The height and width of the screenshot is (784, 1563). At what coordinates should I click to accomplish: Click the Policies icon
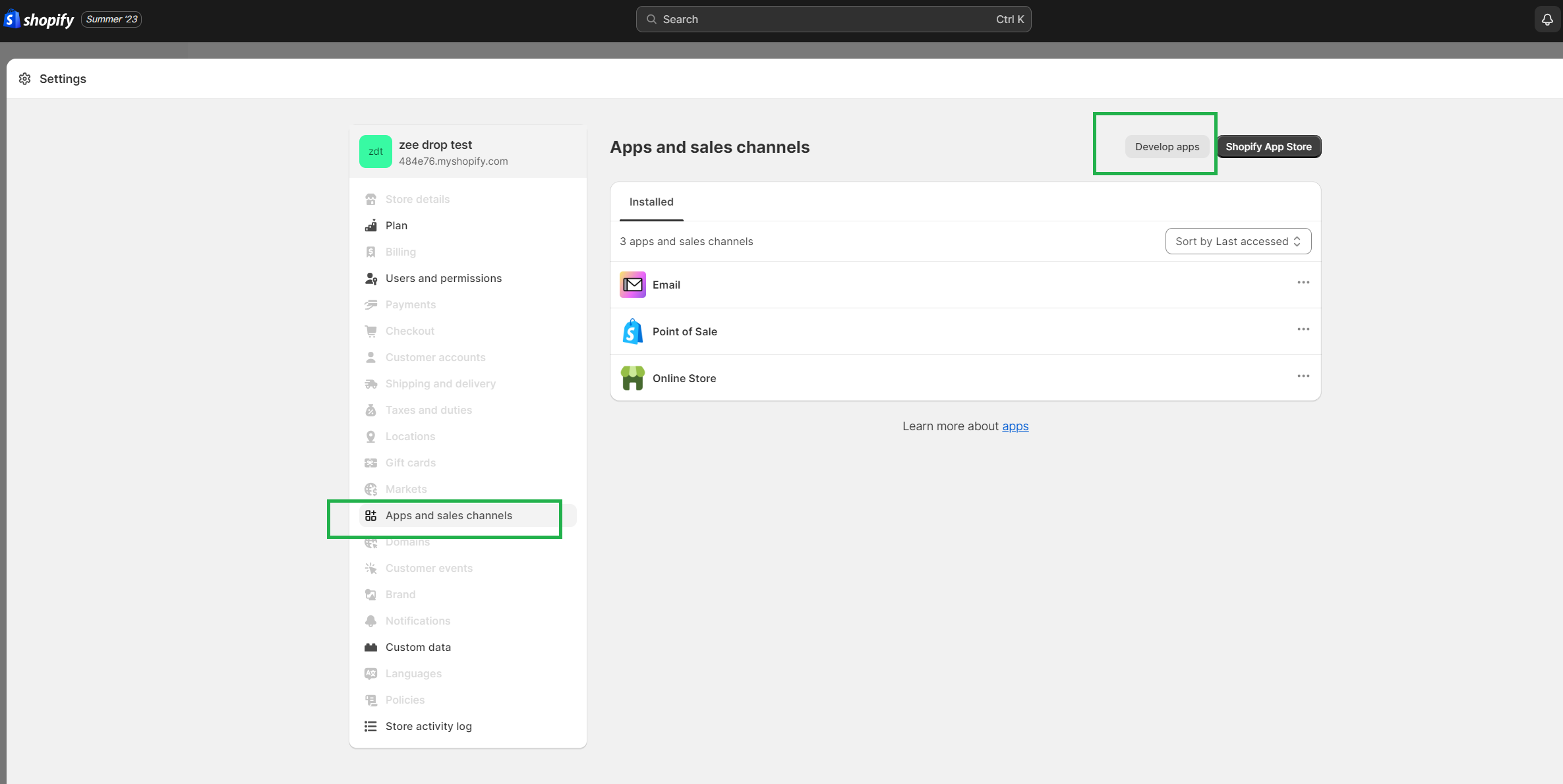point(371,700)
